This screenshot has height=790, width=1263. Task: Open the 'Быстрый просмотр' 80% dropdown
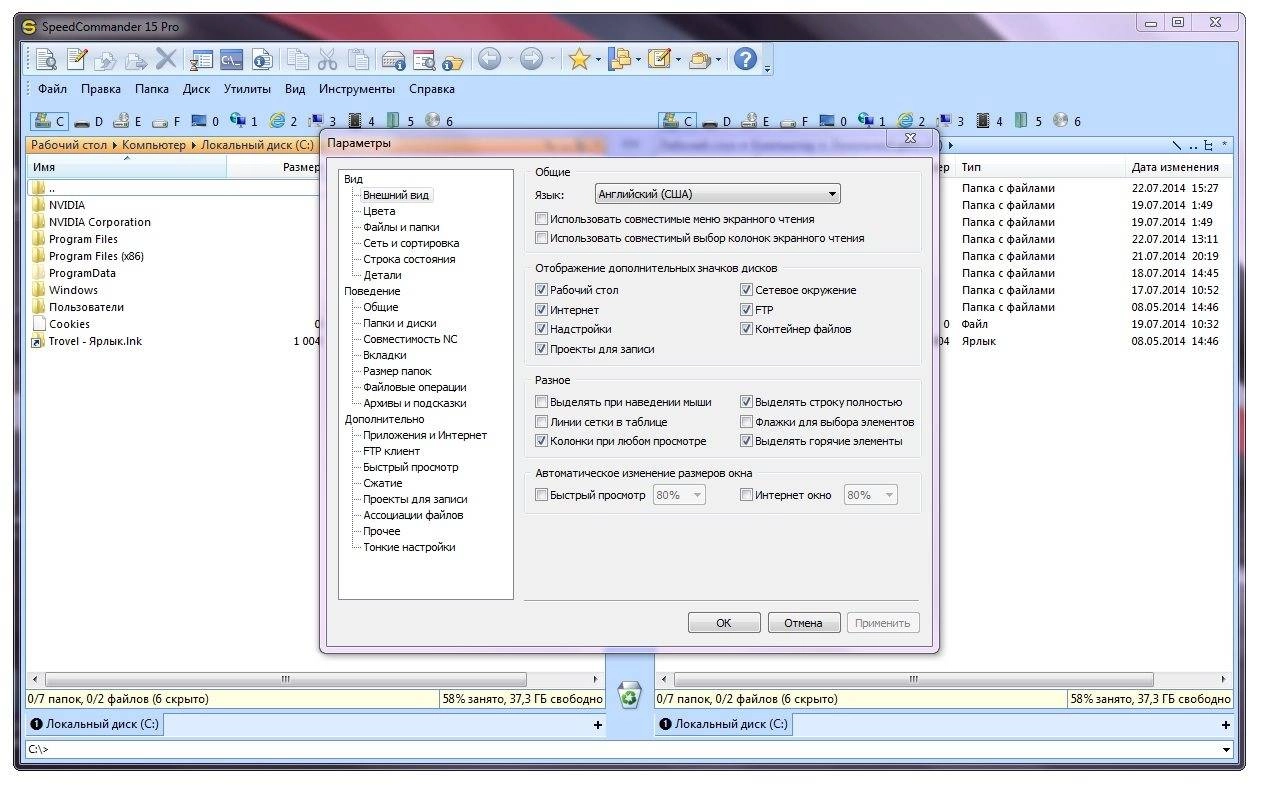pyautogui.click(x=679, y=495)
